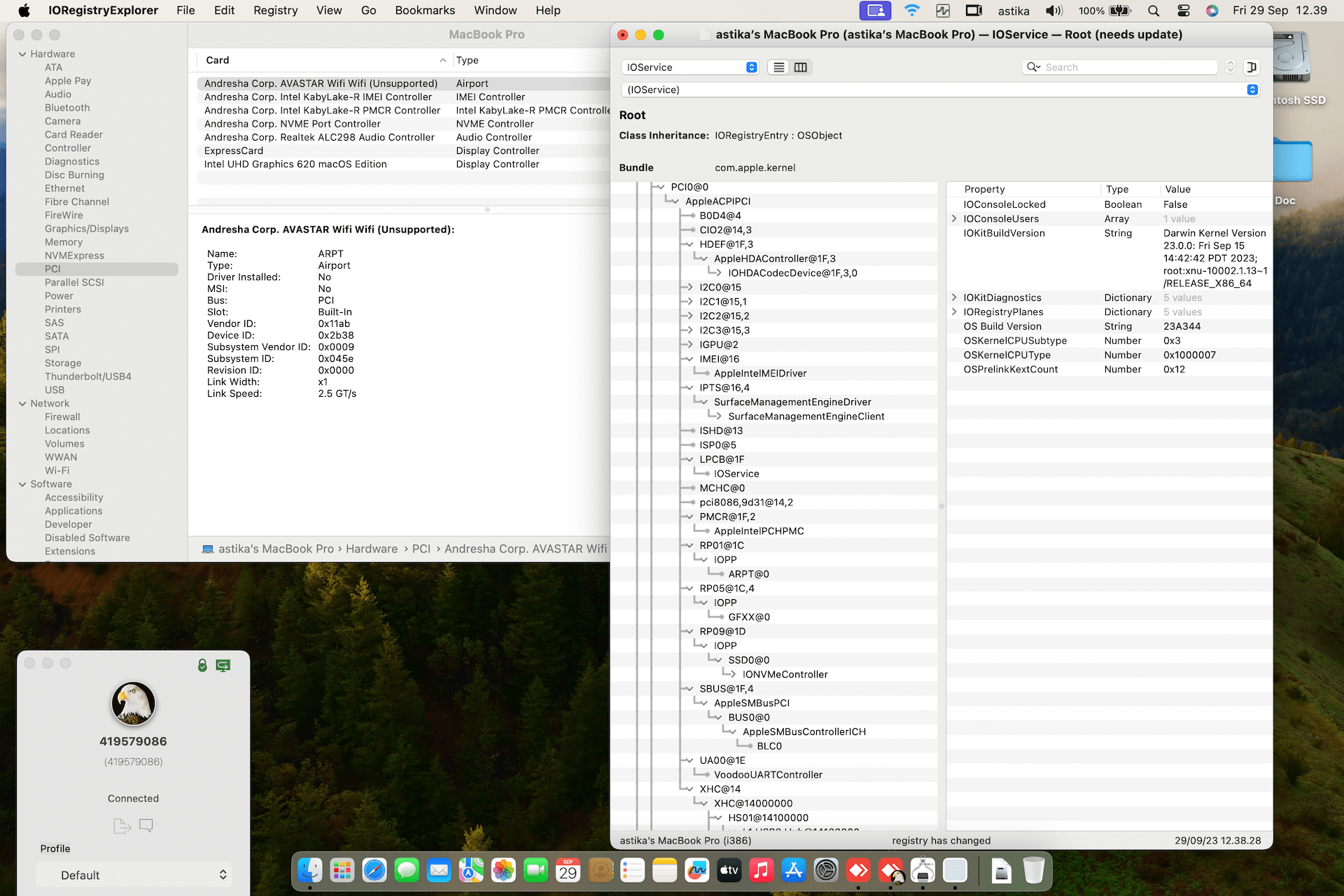The image size is (1344, 896).
Task: Expand the IOConsoleUsers property row
Action: 954,218
